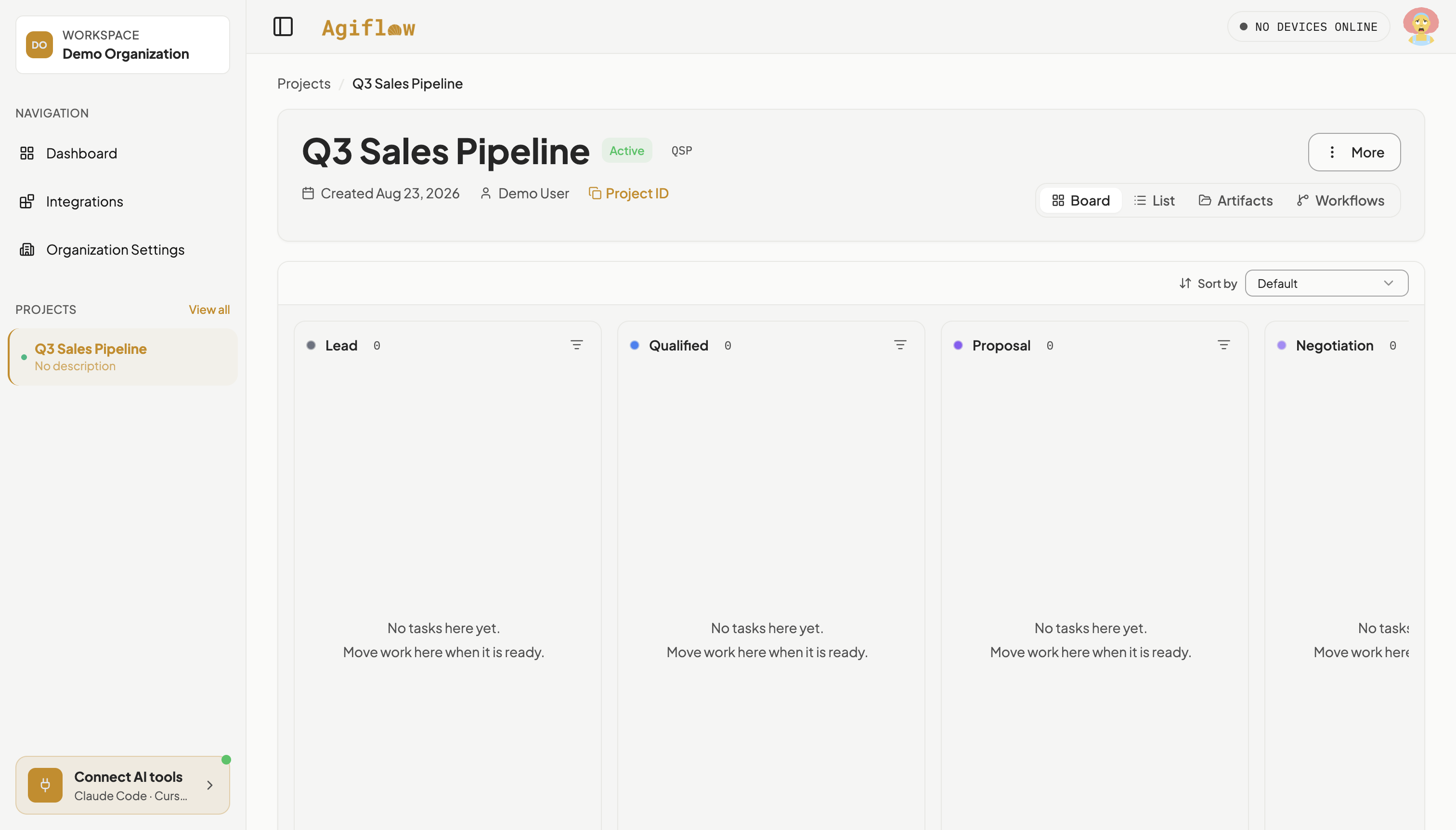Click the green status dot on Q3 Sales Pipeline

(x=24, y=357)
